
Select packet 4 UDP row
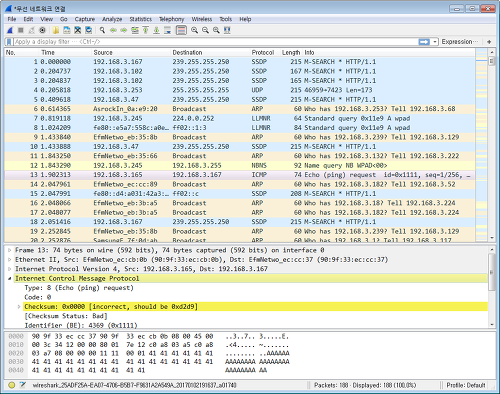[x=240, y=90]
